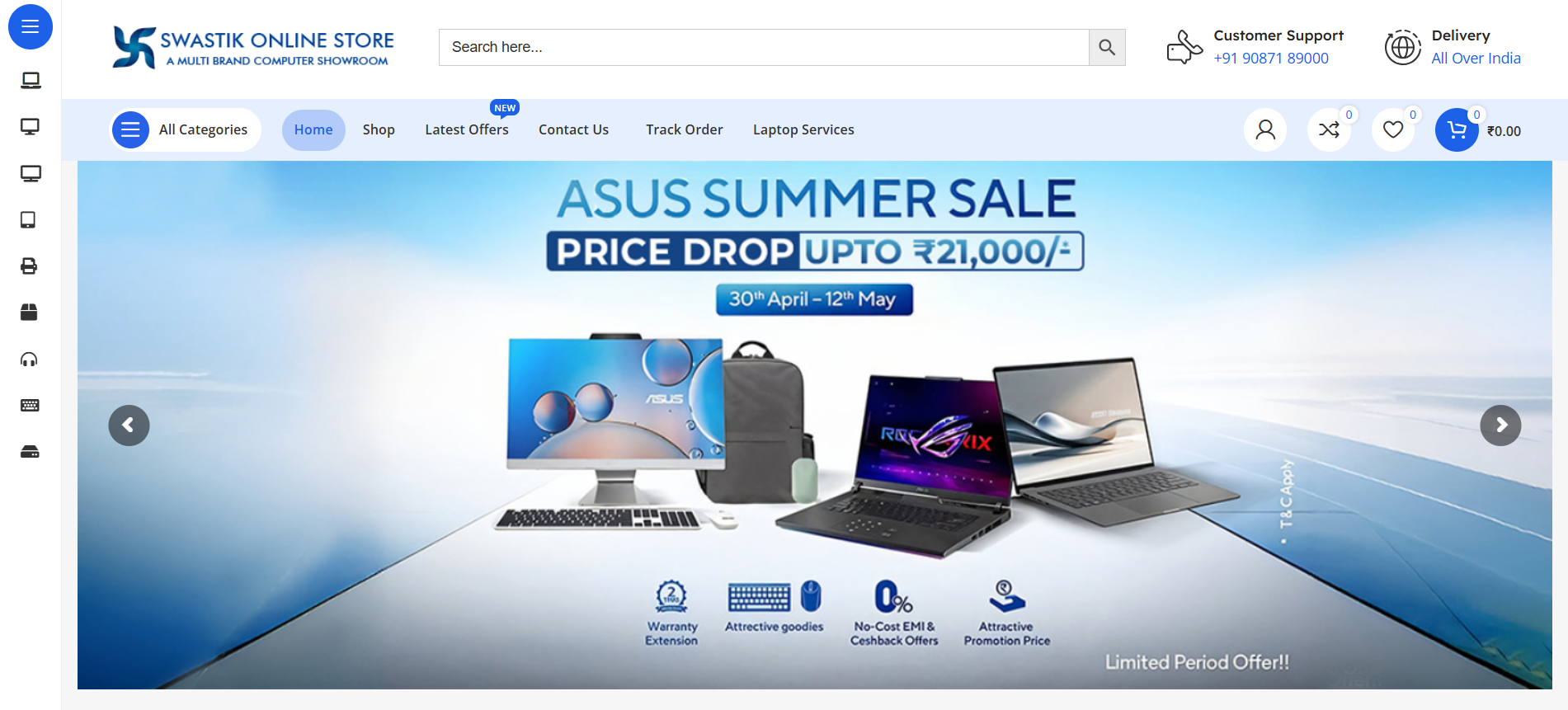Show next banner slide with right arrow
The height and width of the screenshot is (710, 1568).
[1500, 426]
